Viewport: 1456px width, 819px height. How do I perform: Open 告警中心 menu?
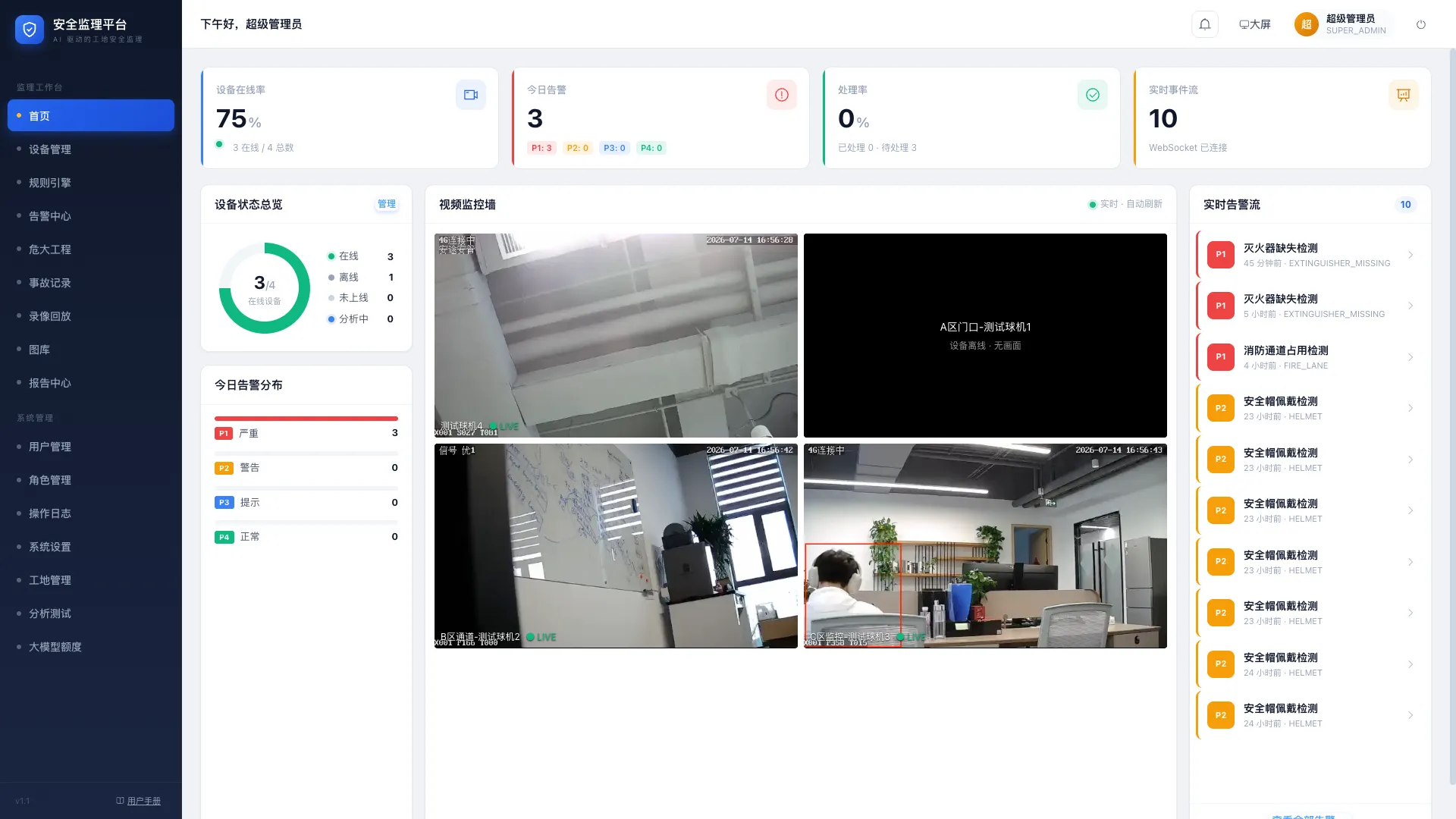pyautogui.click(x=91, y=216)
